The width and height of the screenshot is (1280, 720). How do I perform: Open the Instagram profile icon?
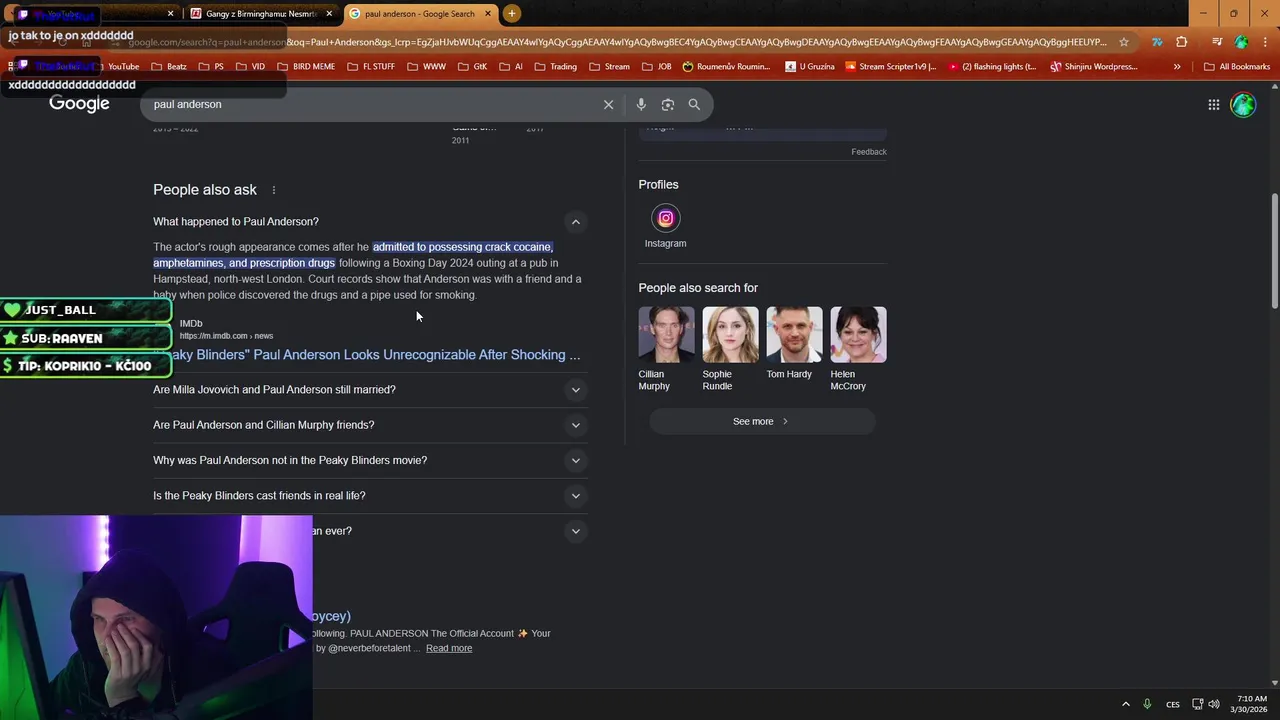[x=665, y=218]
